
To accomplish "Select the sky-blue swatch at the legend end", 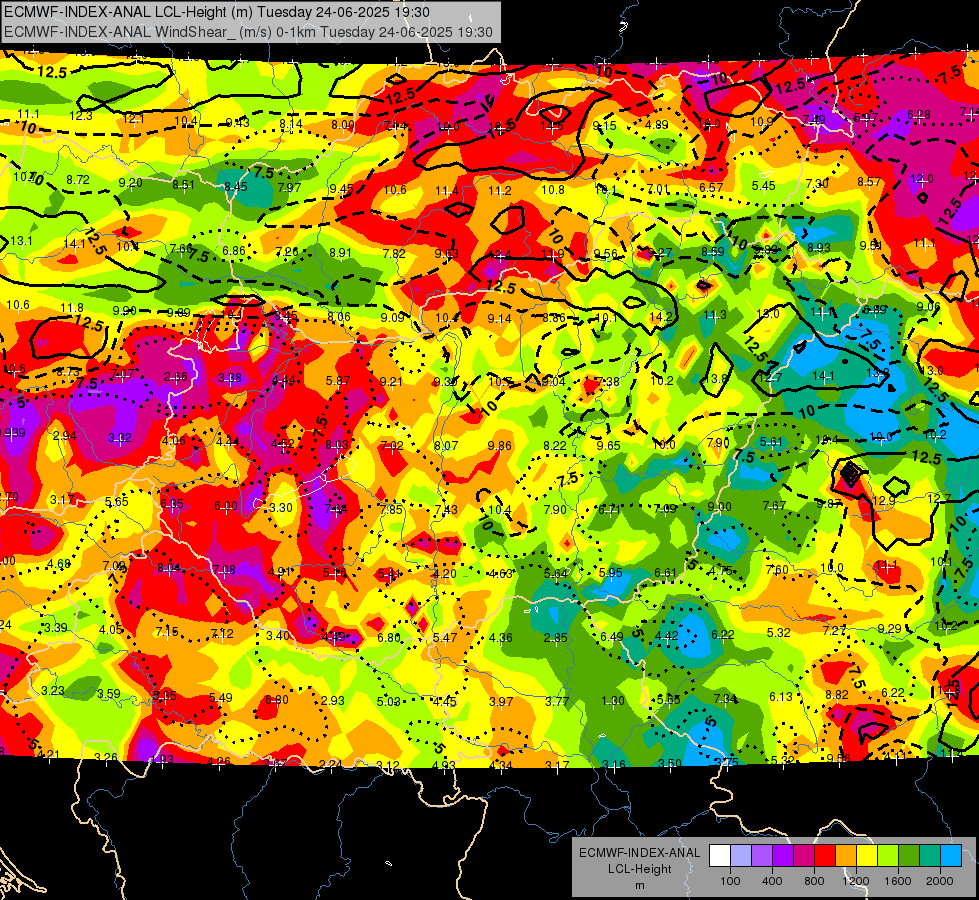I will (950, 856).
